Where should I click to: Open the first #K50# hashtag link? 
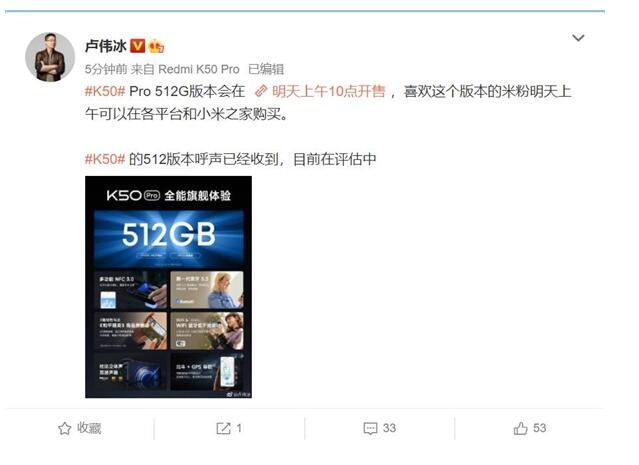click(x=105, y=91)
